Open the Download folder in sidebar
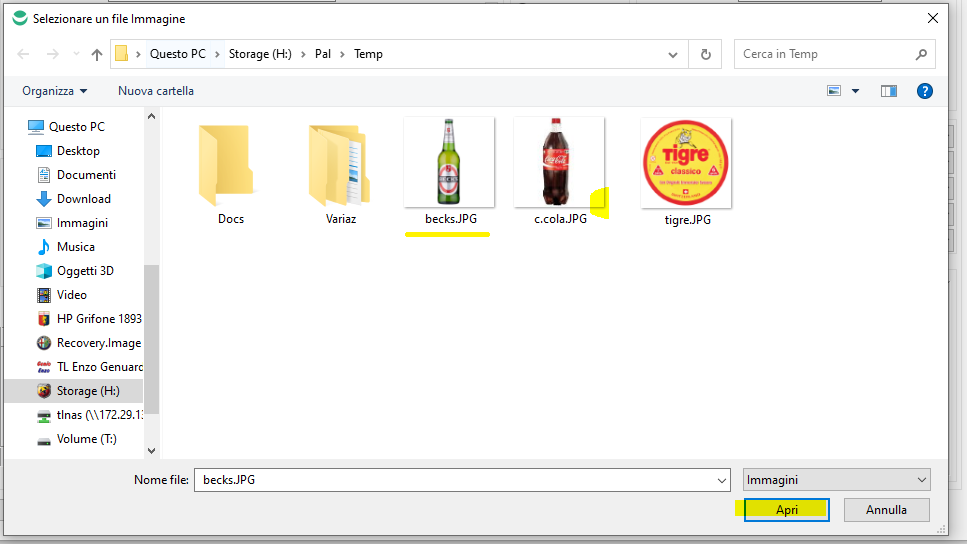Image resolution: width=976 pixels, height=548 pixels. coord(83,199)
